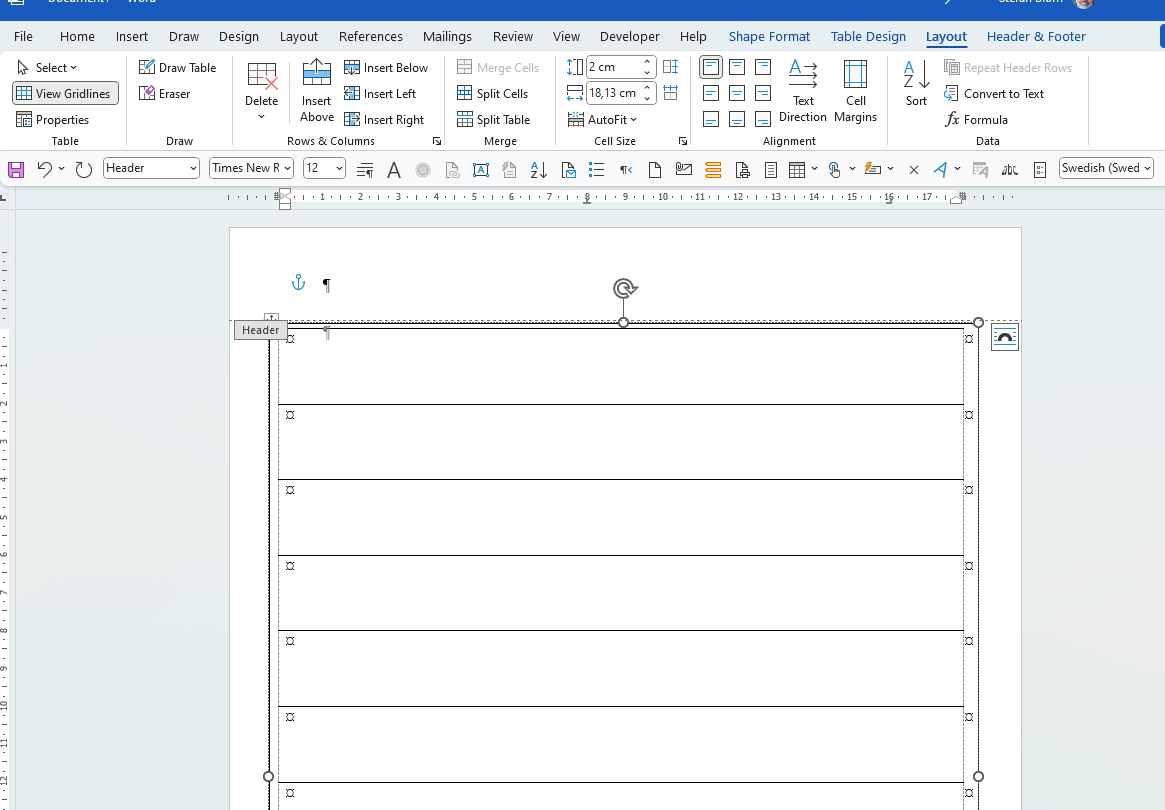The height and width of the screenshot is (810, 1165).
Task: Expand the Header style dropdown
Action: point(193,168)
